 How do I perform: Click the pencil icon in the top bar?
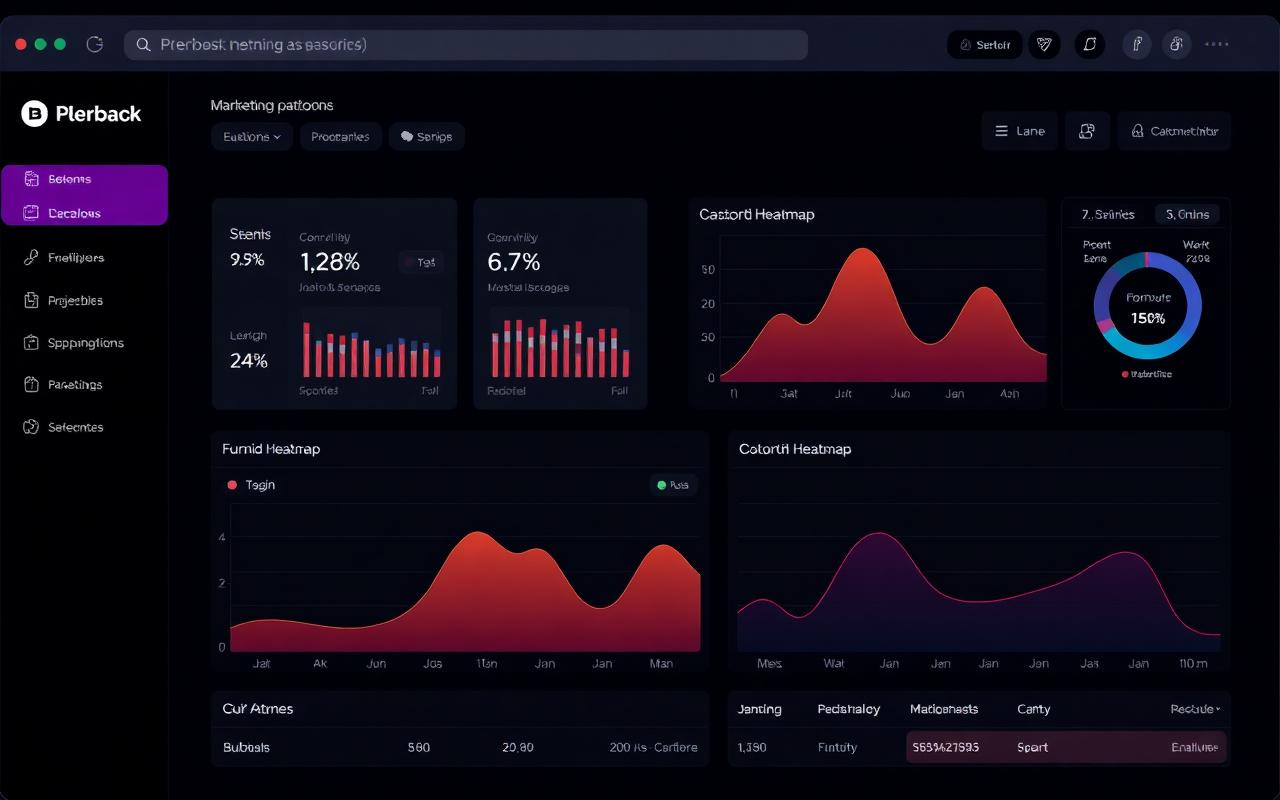[x=1136, y=44]
